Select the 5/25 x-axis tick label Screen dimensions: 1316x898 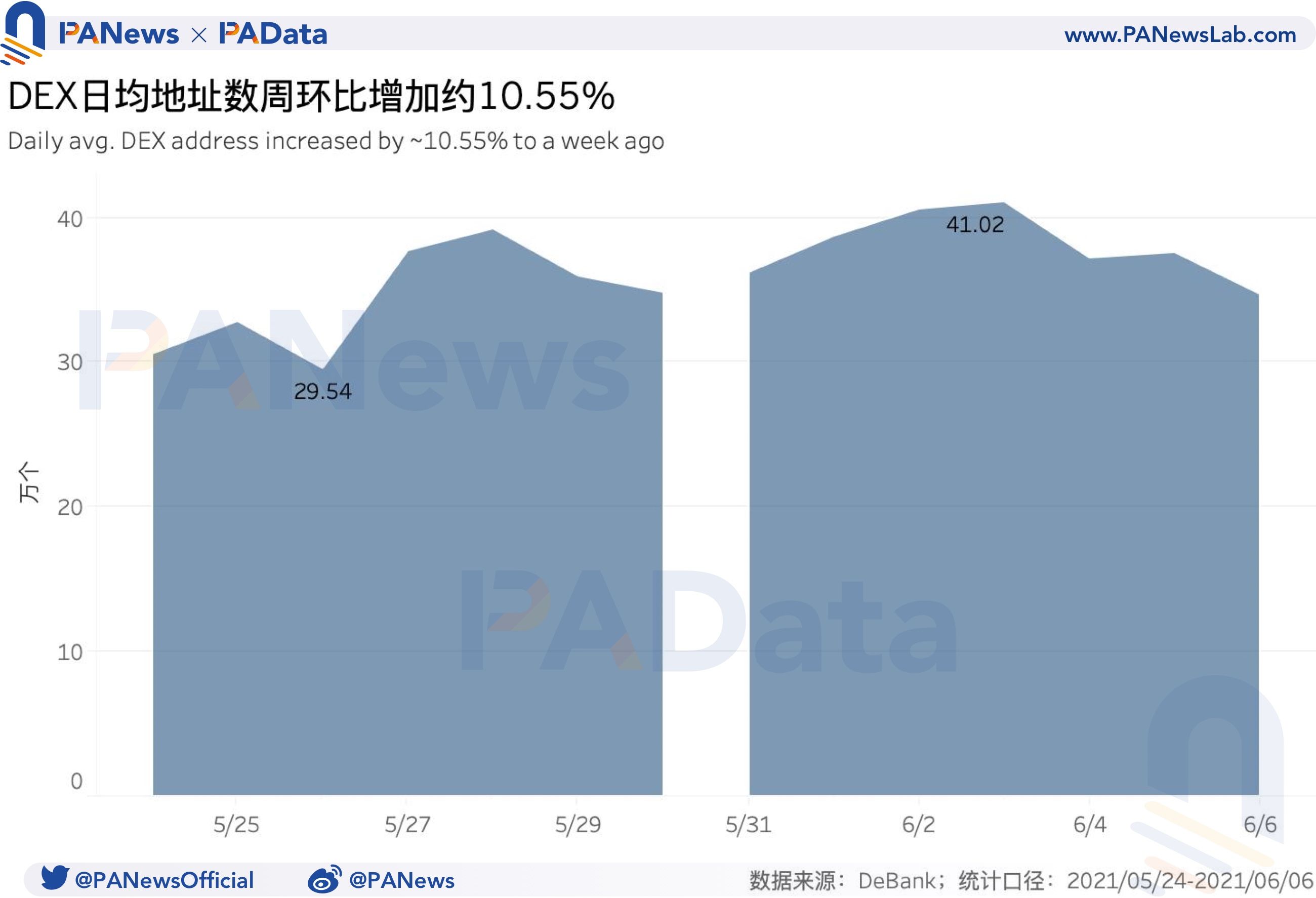click(236, 825)
